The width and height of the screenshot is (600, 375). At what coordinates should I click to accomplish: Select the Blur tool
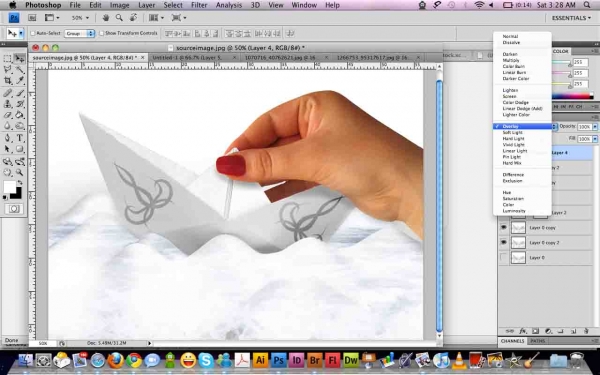[x=7, y=126]
